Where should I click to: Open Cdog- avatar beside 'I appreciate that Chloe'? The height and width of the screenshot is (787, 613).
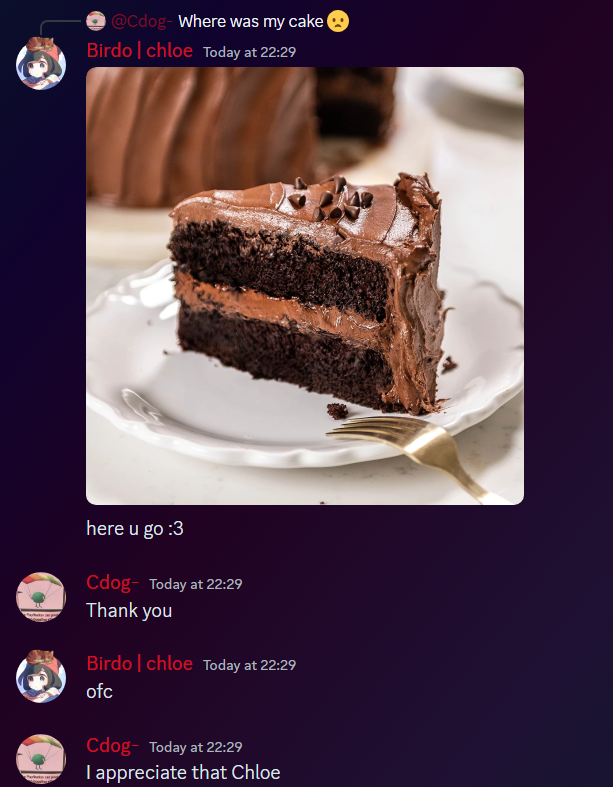click(41, 759)
